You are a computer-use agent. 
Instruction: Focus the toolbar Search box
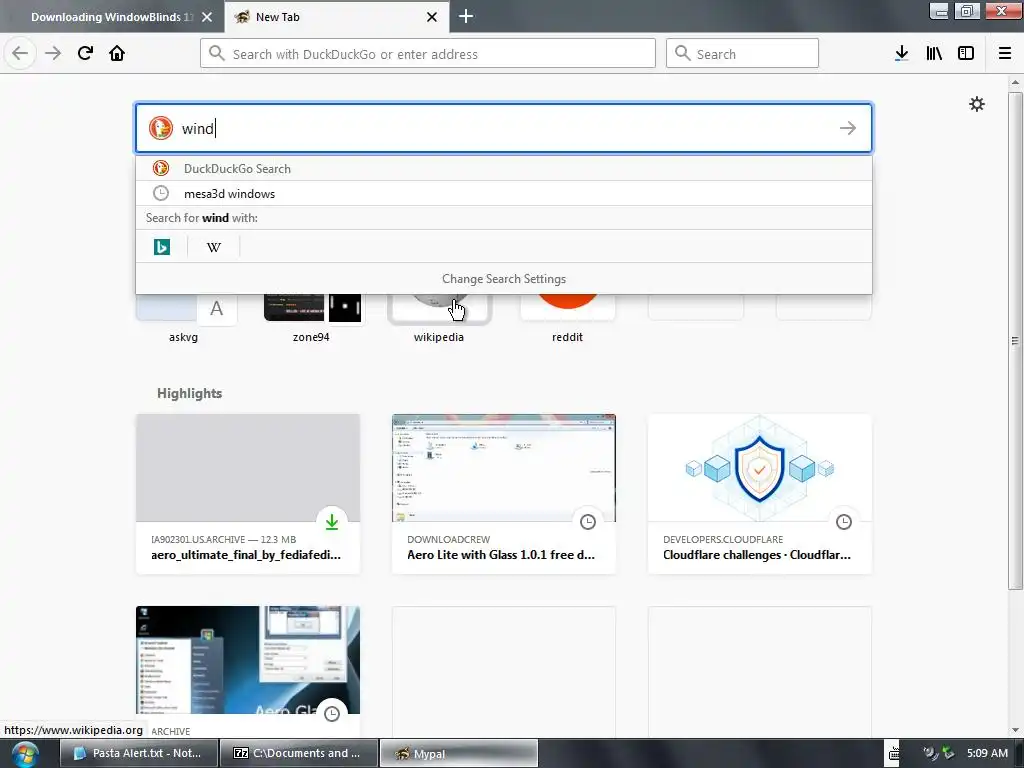tap(742, 54)
